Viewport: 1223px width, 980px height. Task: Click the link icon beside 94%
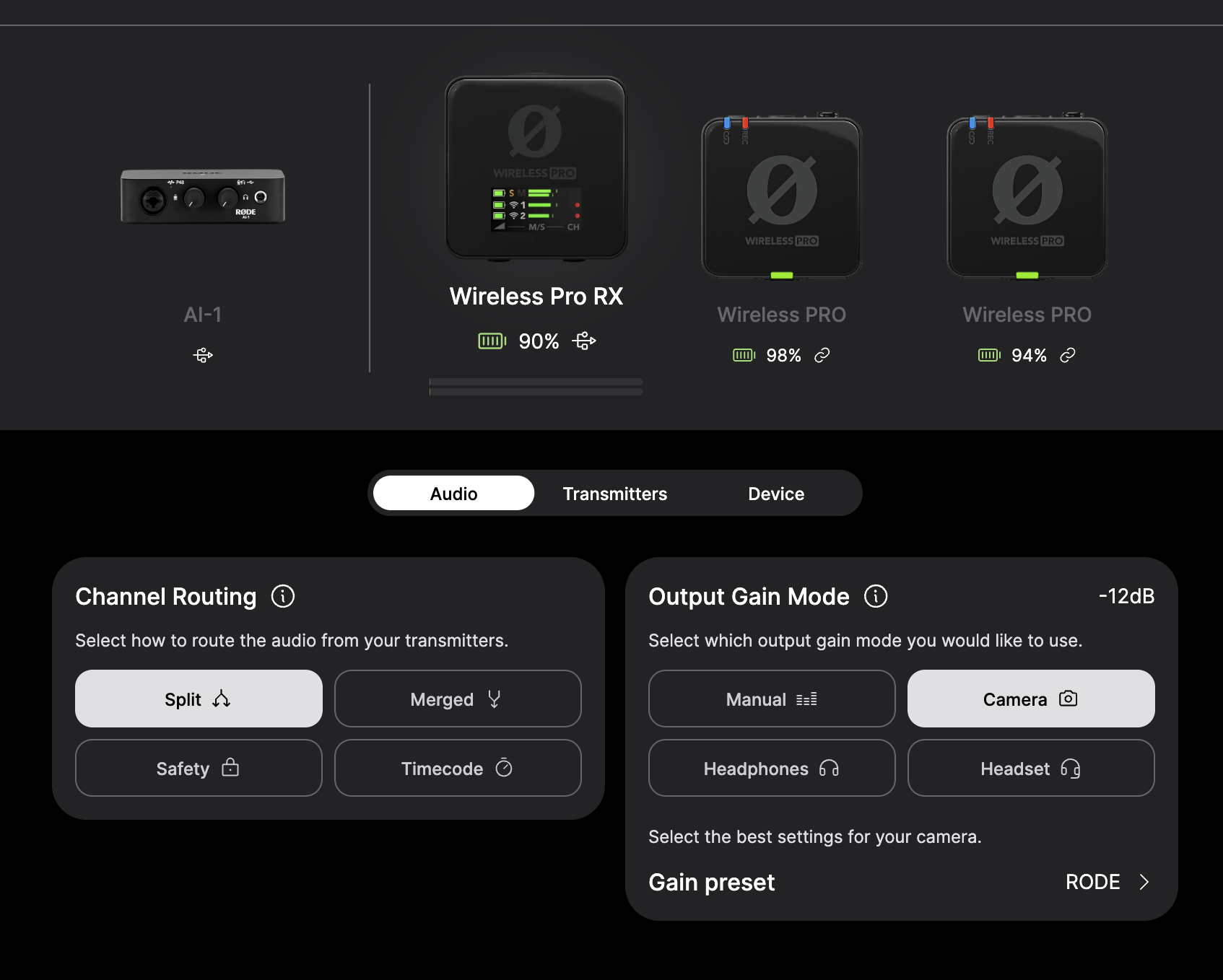pyautogui.click(x=1068, y=355)
